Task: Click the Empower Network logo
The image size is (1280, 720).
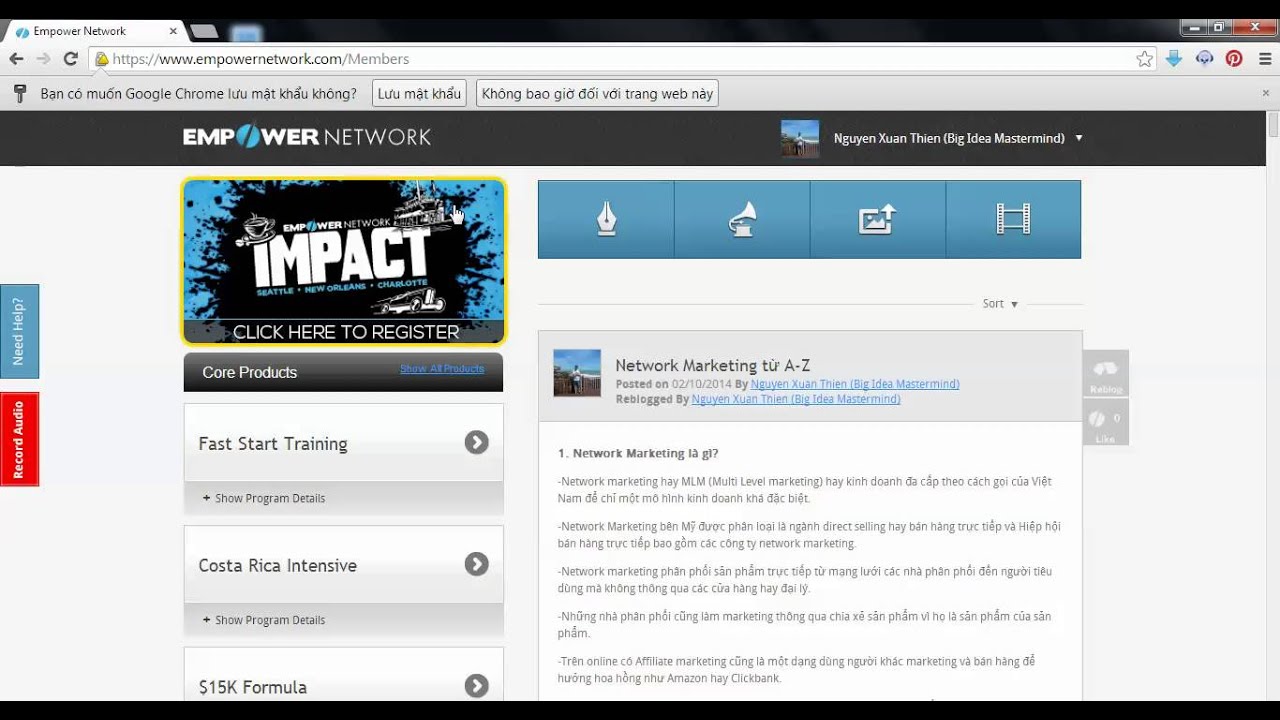Action: point(307,137)
